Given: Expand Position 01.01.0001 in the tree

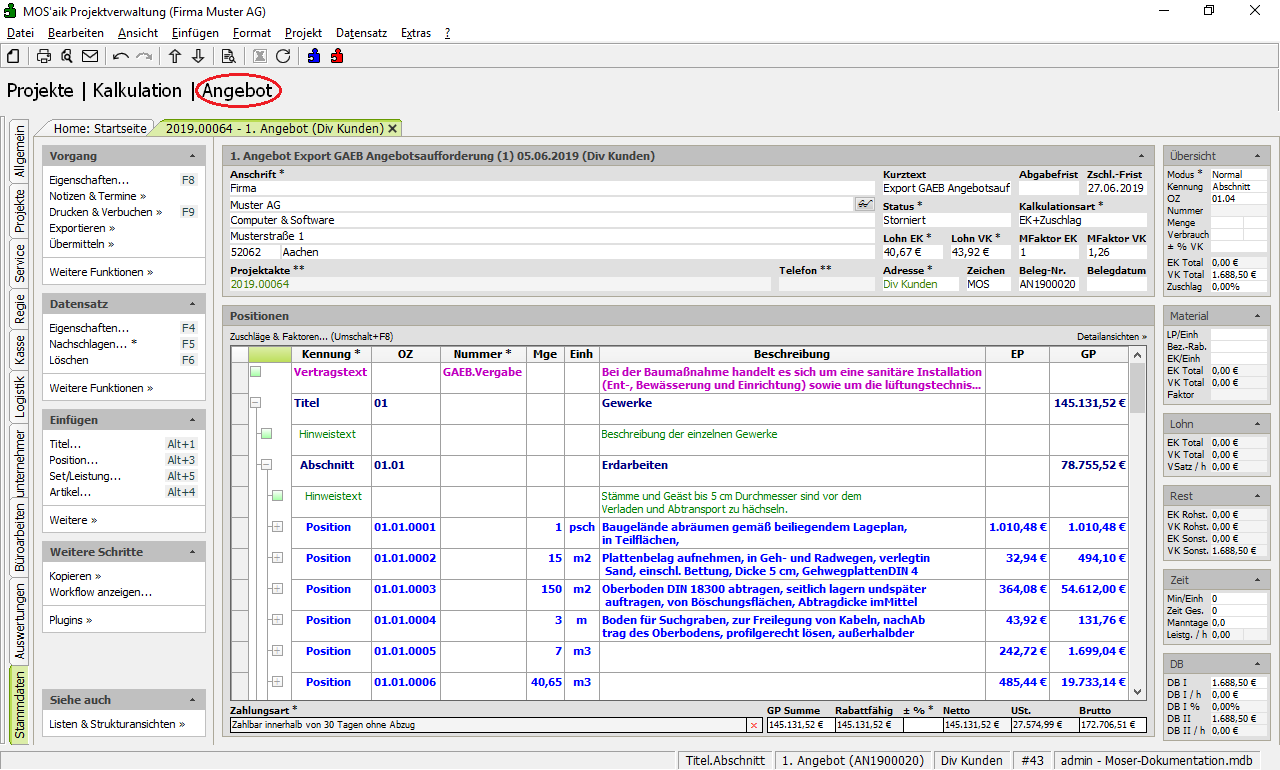Looking at the screenshot, I should tap(277, 527).
